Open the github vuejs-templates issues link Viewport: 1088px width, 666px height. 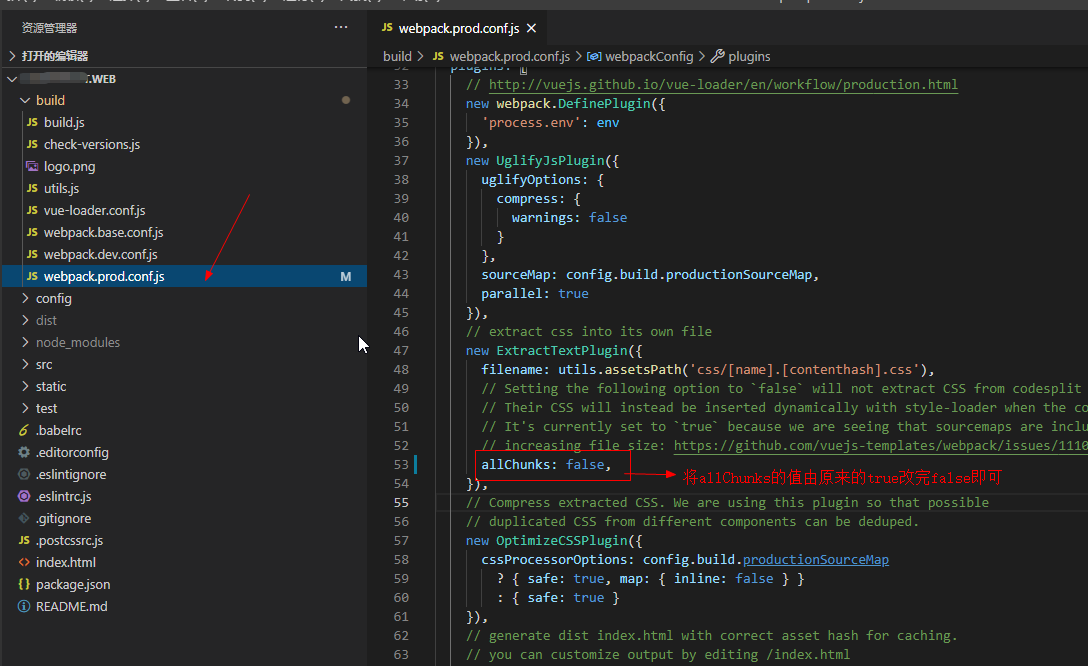881,445
